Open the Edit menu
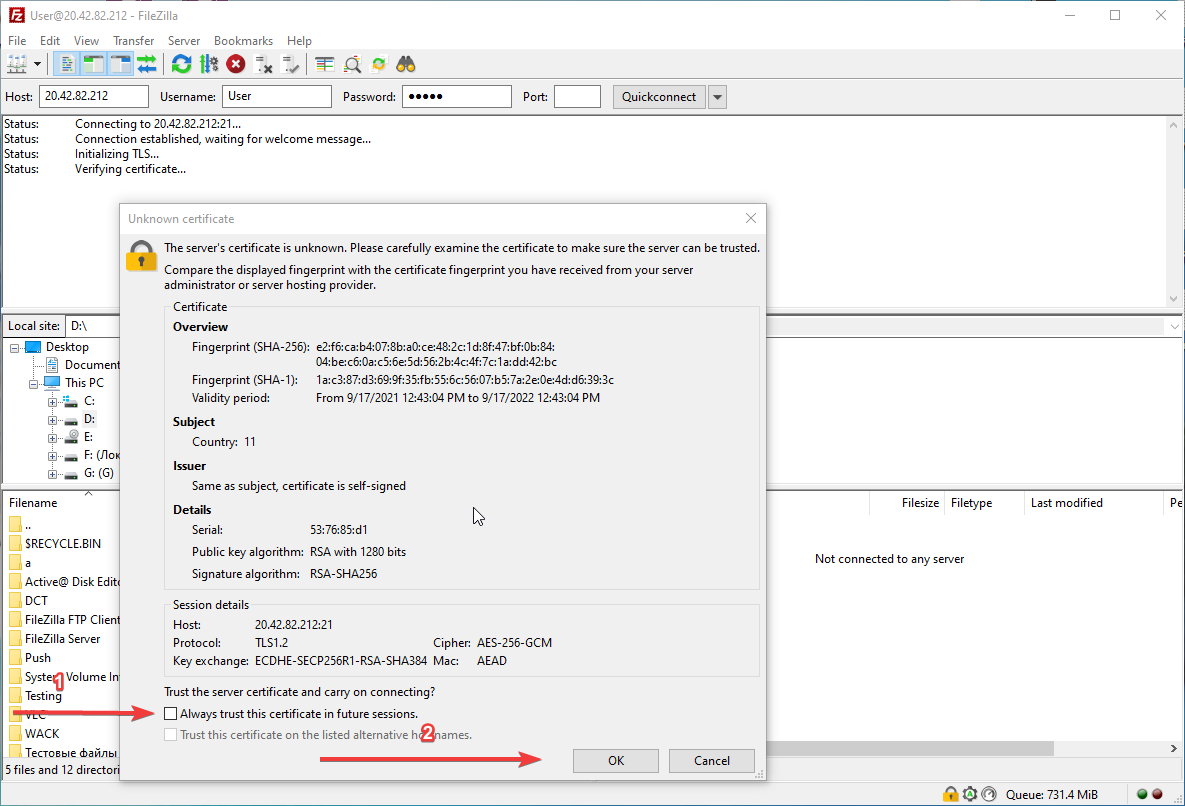 pyautogui.click(x=50, y=41)
